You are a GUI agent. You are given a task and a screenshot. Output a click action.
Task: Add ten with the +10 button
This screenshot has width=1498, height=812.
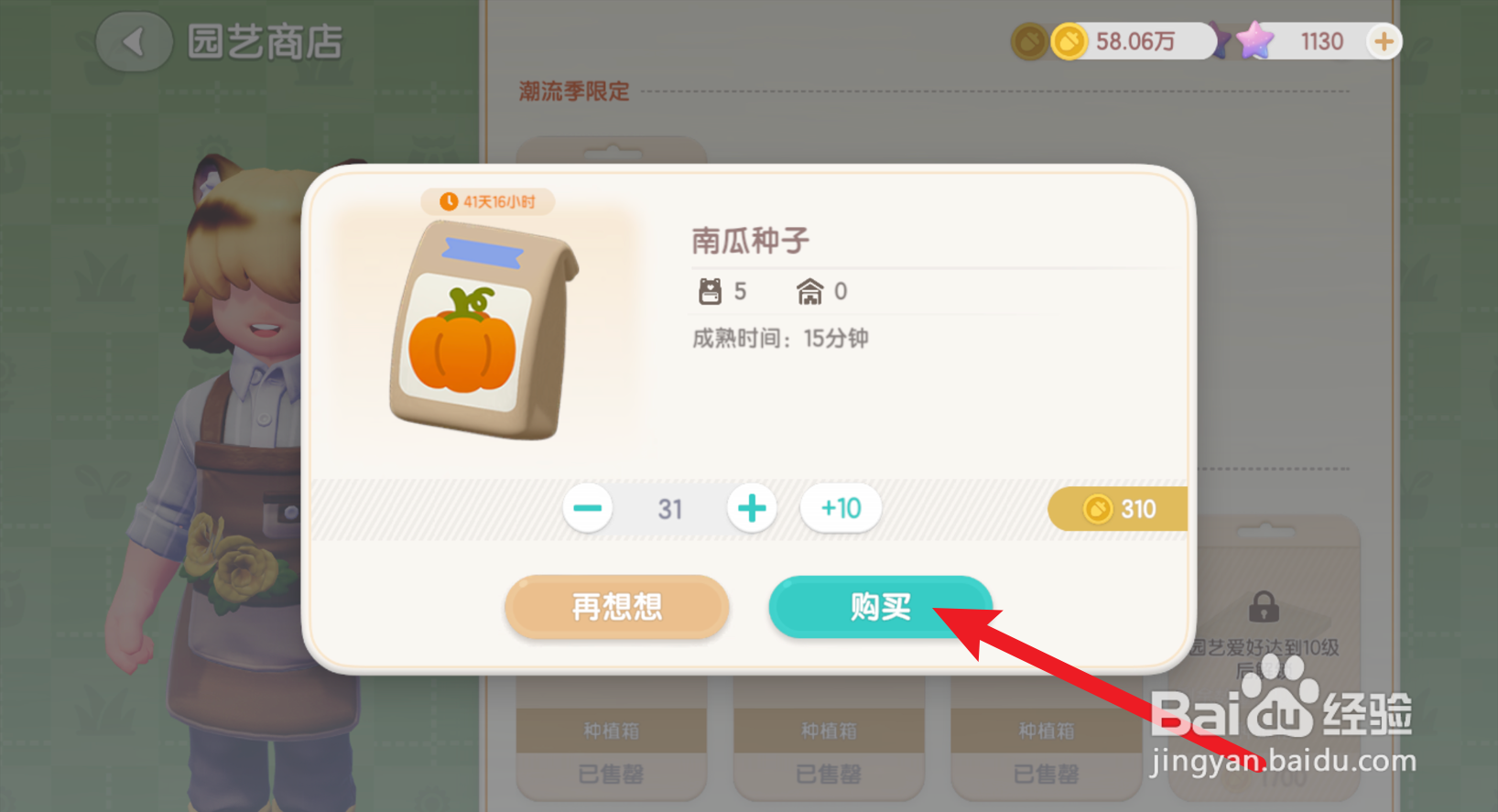(x=841, y=508)
